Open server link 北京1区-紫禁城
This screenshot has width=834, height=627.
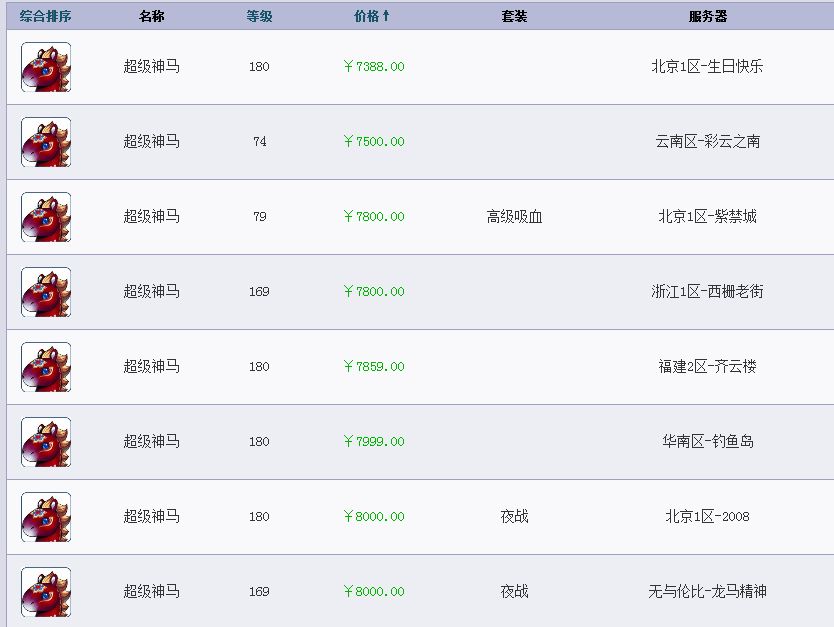coord(707,216)
